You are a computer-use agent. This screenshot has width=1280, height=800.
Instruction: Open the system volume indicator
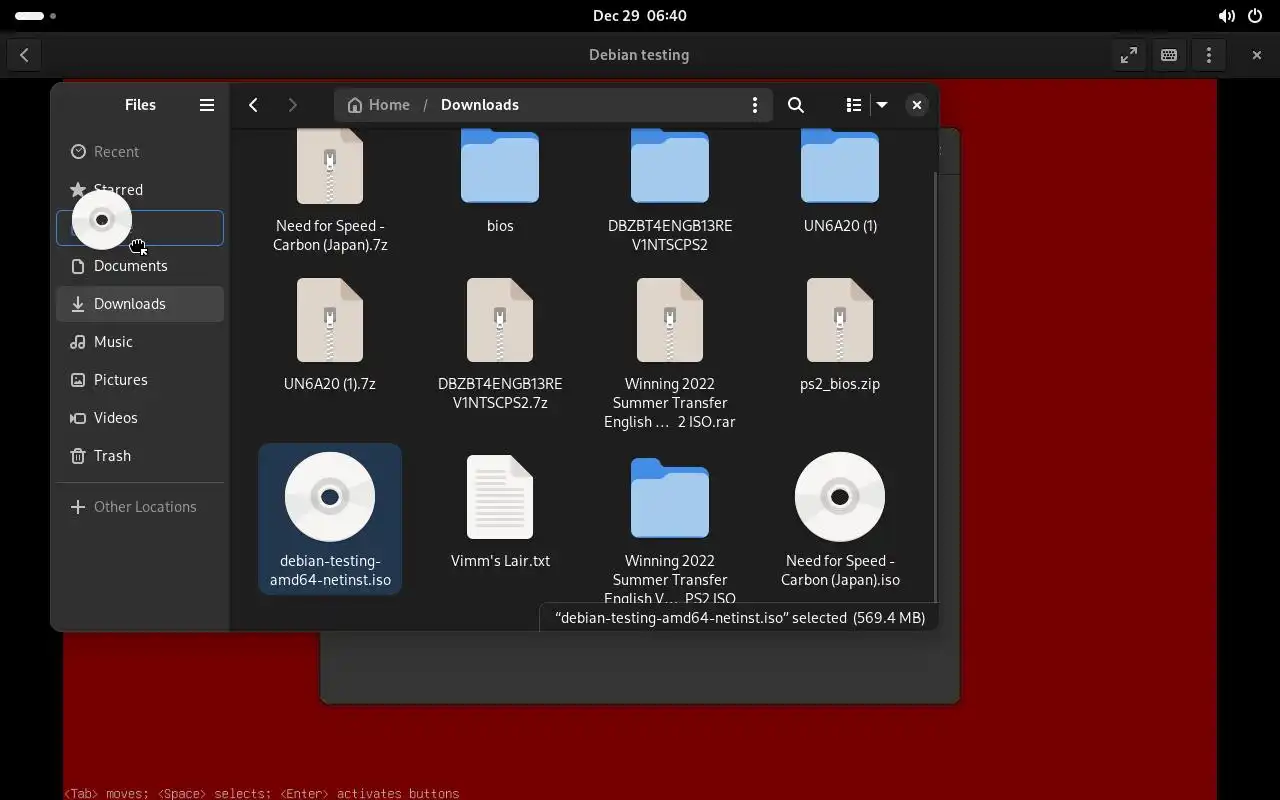[1226, 16]
